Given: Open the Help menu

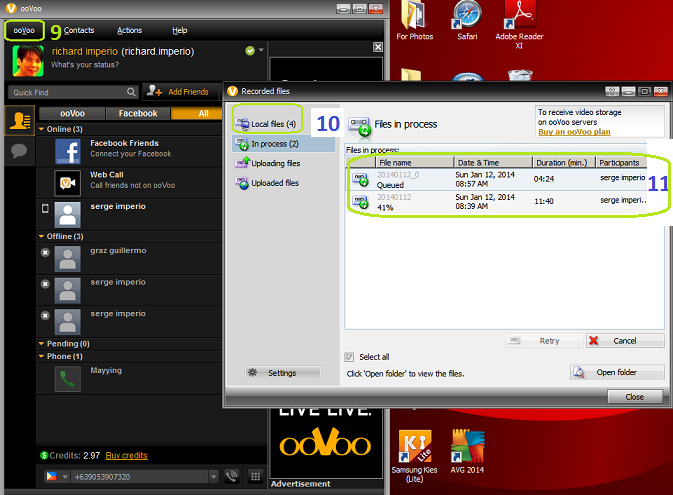Looking at the screenshot, I should pos(179,30).
